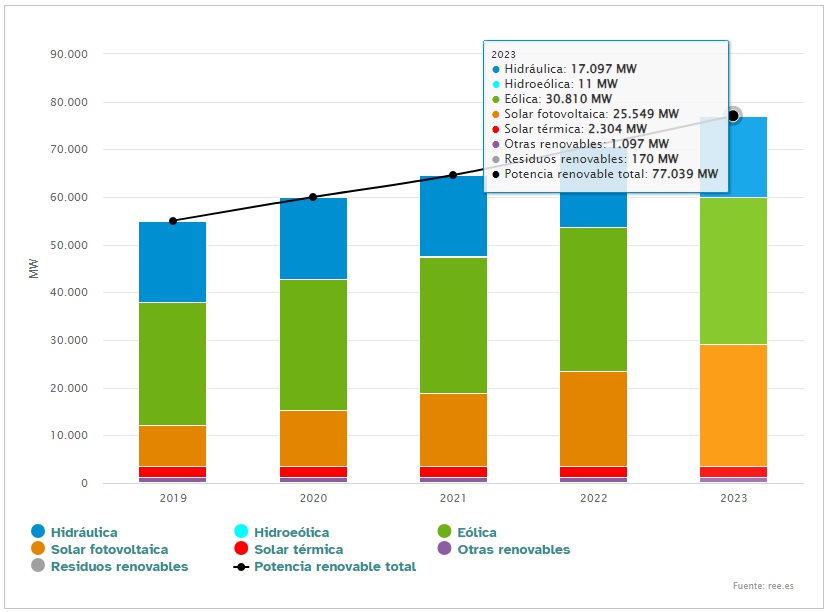Toggle the Hidráulica legend series
831x612 pixels.
coord(75,531)
